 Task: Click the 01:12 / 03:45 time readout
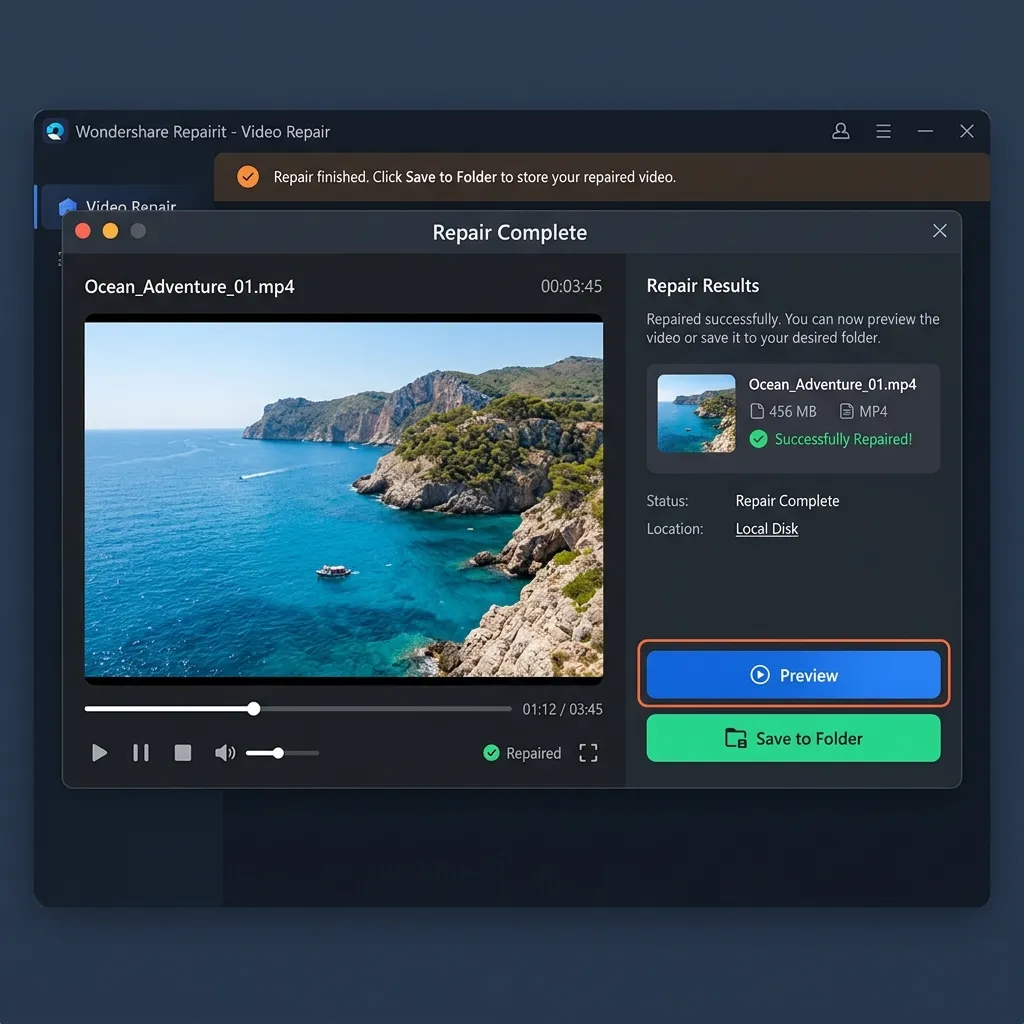[x=562, y=709]
